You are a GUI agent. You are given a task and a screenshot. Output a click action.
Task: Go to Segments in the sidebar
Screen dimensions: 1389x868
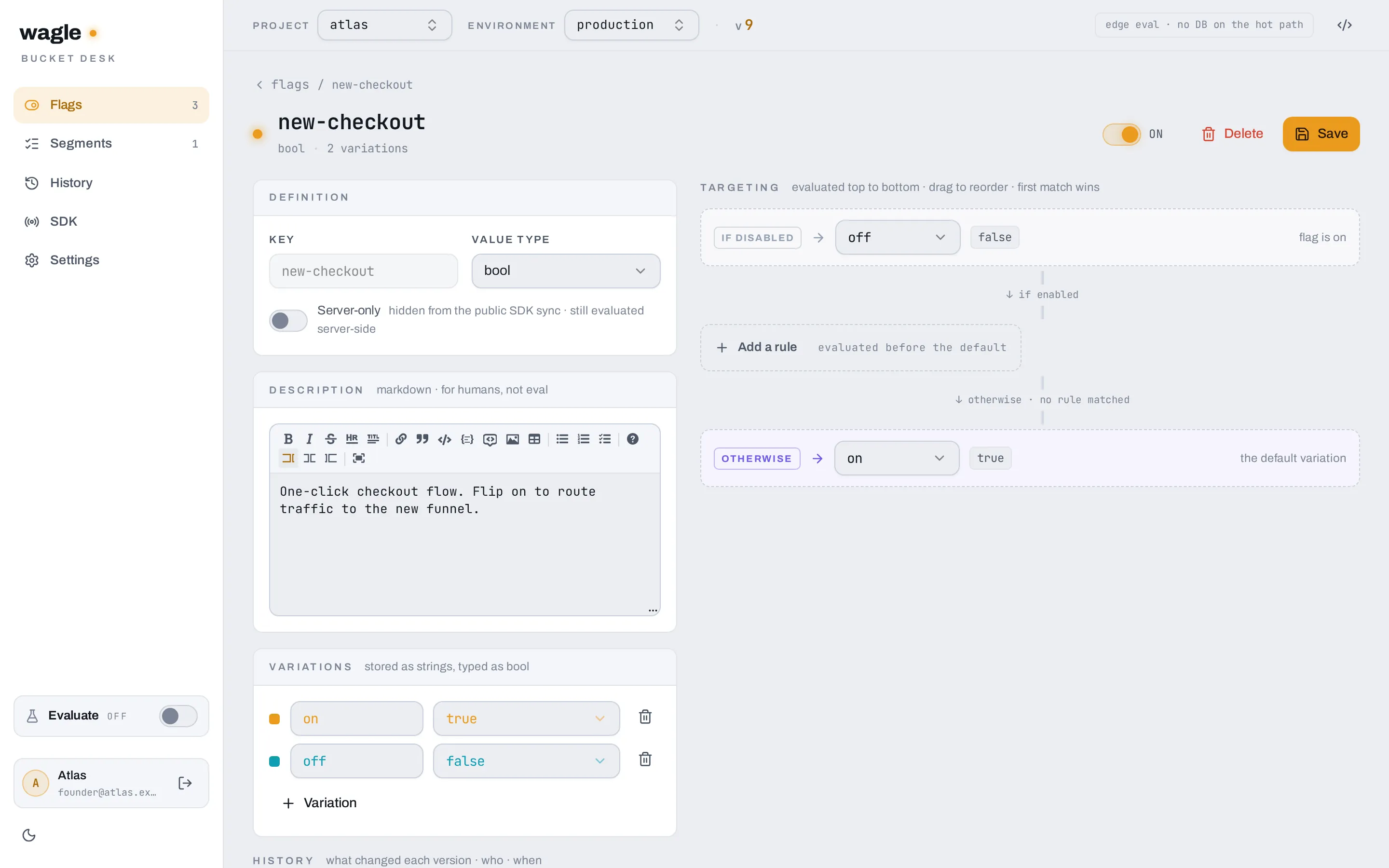click(111, 144)
